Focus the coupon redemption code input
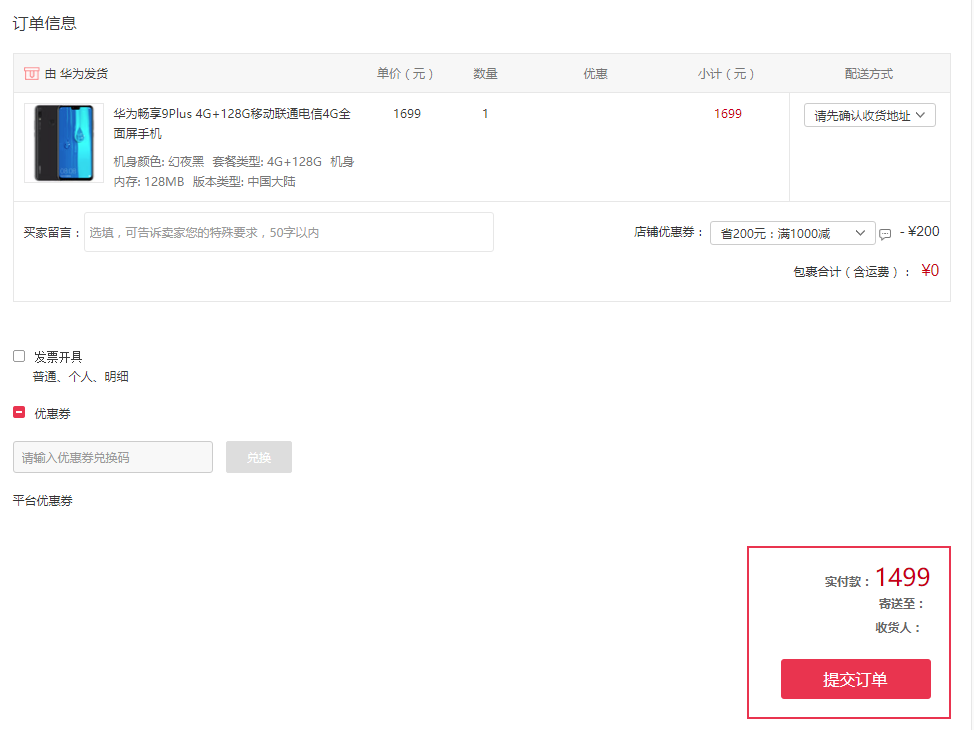Screen dimensions: 974x730 [x=113, y=457]
